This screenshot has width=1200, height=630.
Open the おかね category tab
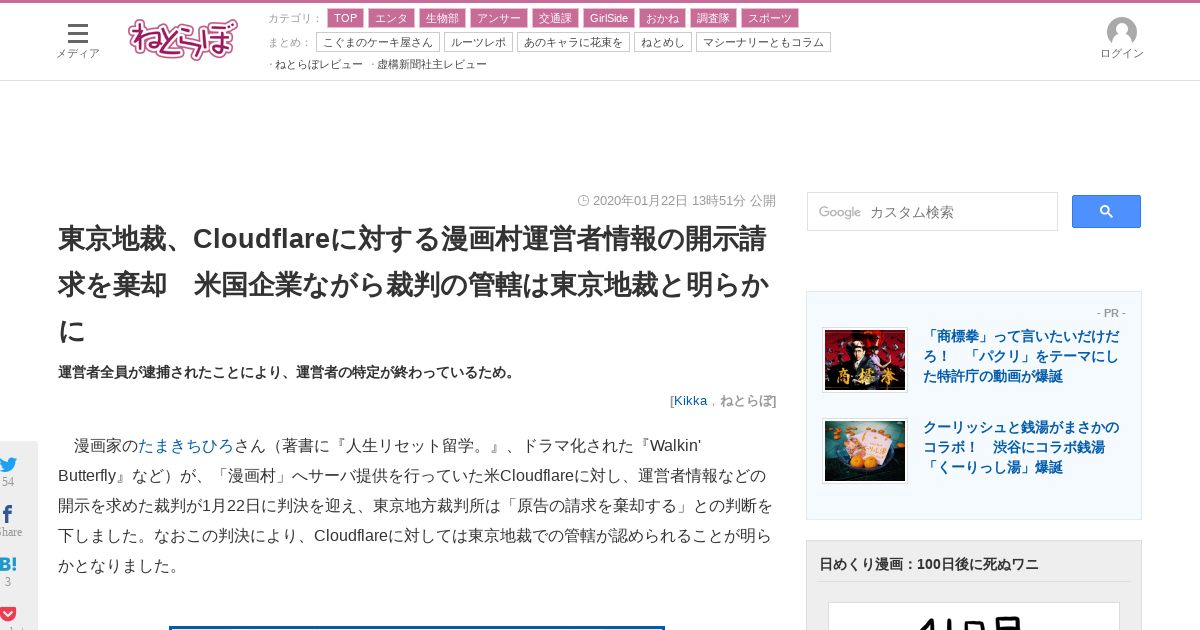(x=662, y=18)
